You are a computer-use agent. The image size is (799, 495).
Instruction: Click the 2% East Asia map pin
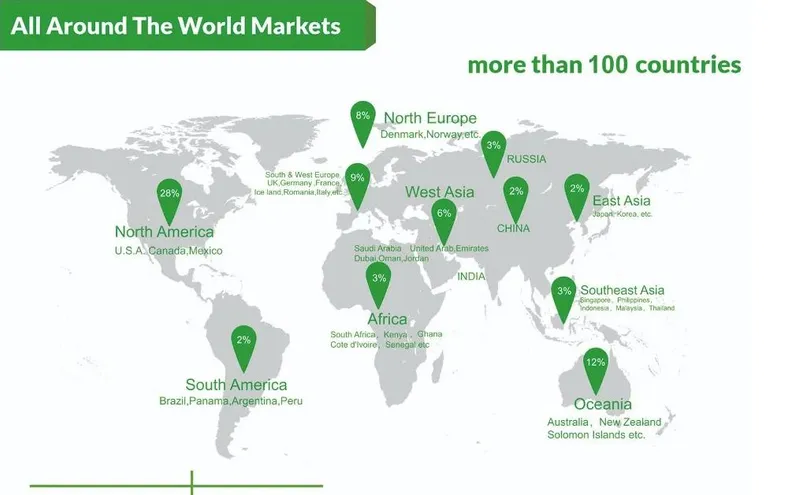pyautogui.click(x=577, y=191)
